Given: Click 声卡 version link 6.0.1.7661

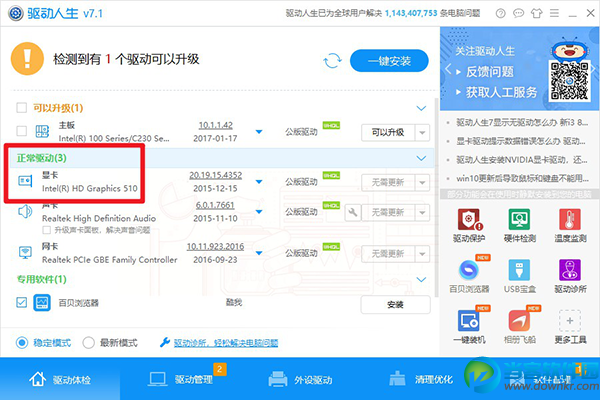Looking at the screenshot, I should [x=215, y=205].
